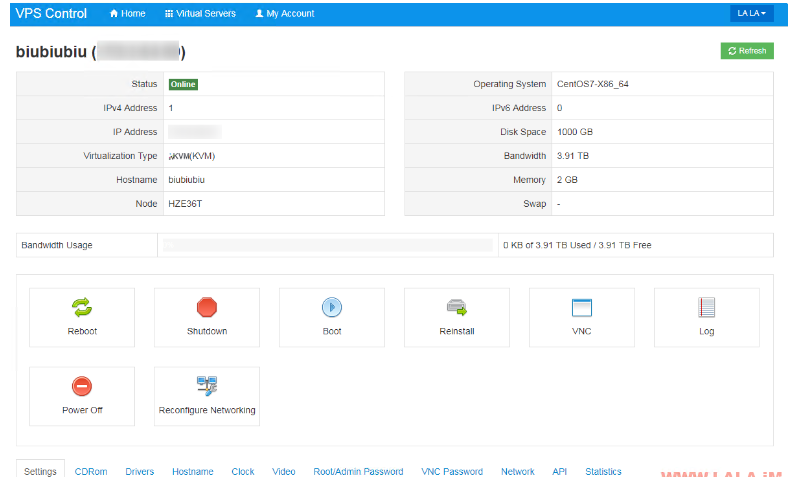
Task: Click the biubiubiu hostname value
Action: point(186,180)
